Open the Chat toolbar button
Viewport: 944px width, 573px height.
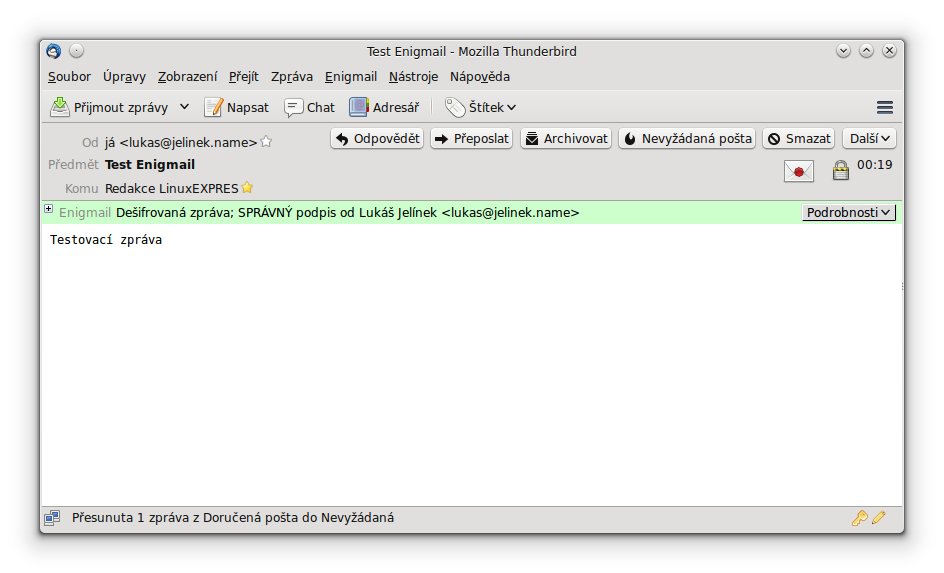(309, 107)
